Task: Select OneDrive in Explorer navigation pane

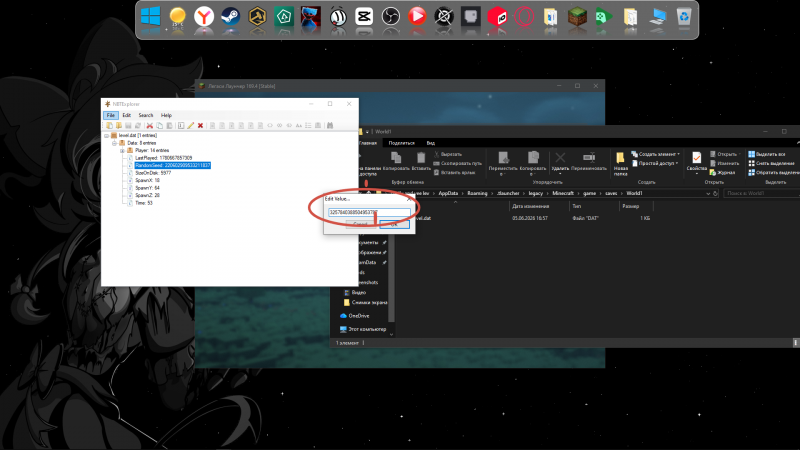Action: coord(355,316)
